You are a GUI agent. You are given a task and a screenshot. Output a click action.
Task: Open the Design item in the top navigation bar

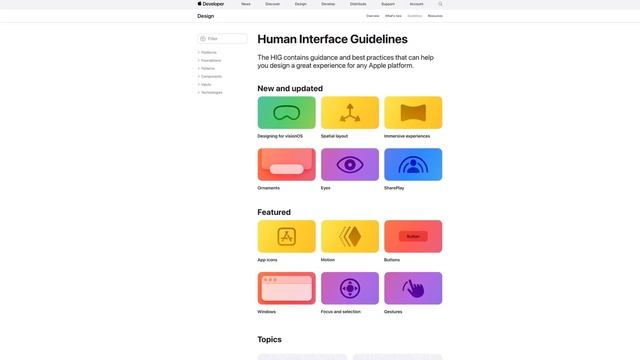click(x=301, y=4)
